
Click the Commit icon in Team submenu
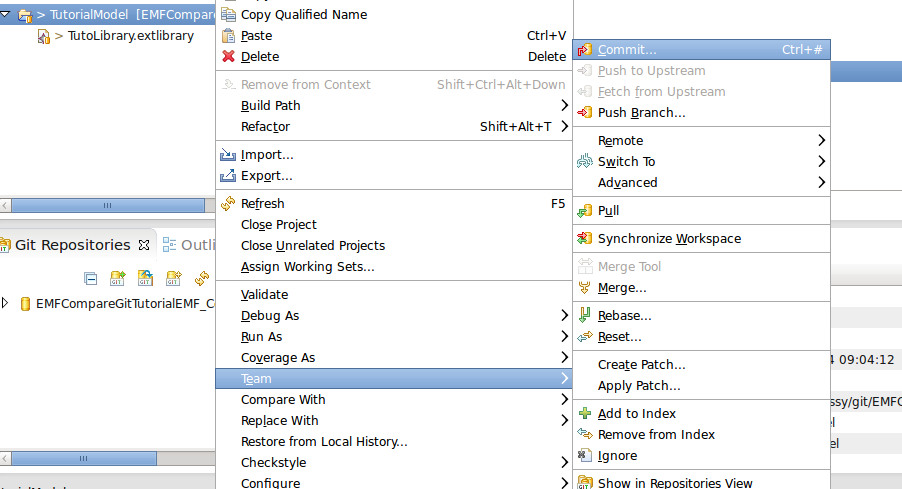tap(585, 50)
